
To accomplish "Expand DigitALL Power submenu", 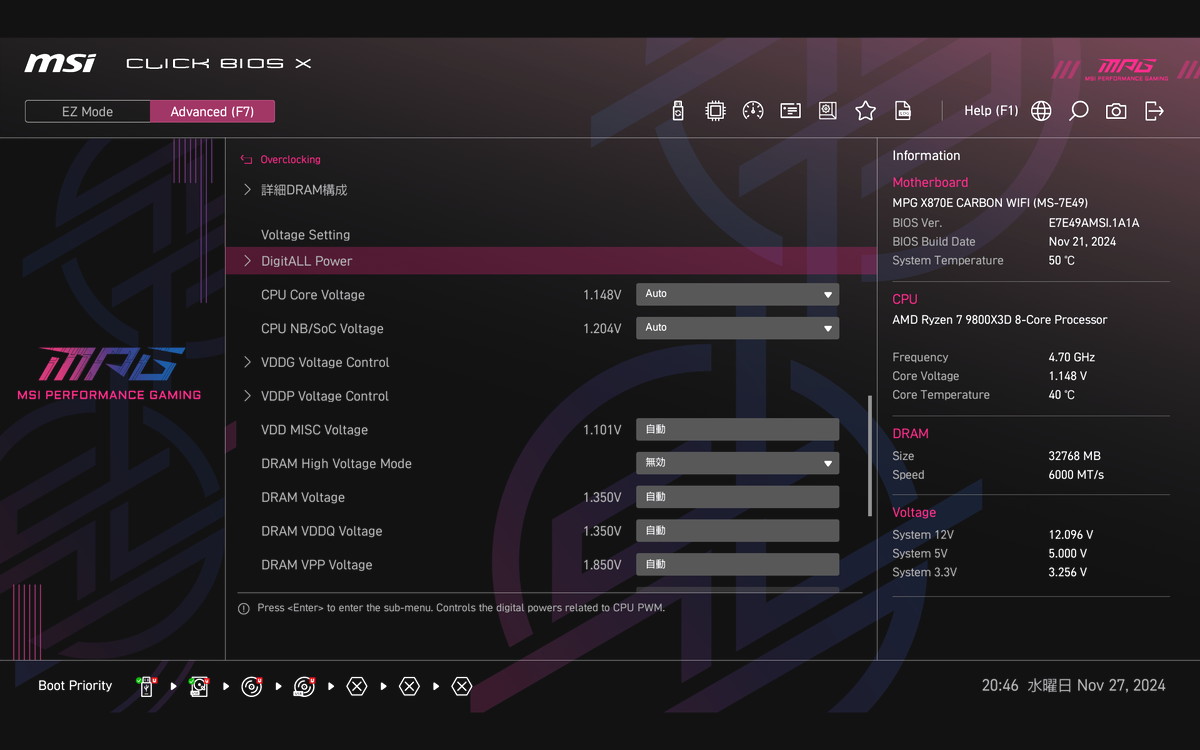I will click(551, 261).
